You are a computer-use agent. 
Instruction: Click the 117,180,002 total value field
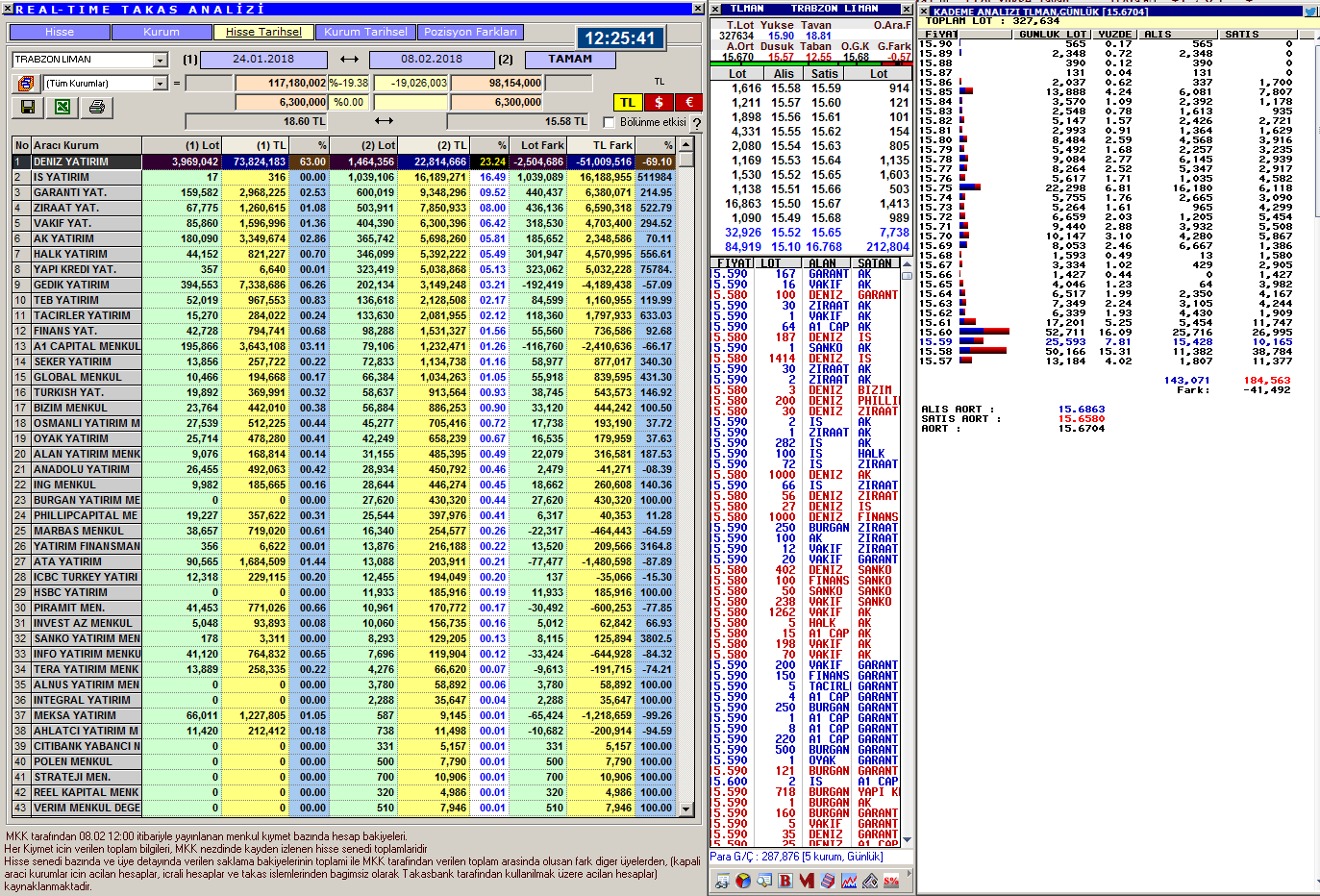coord(282,84)
